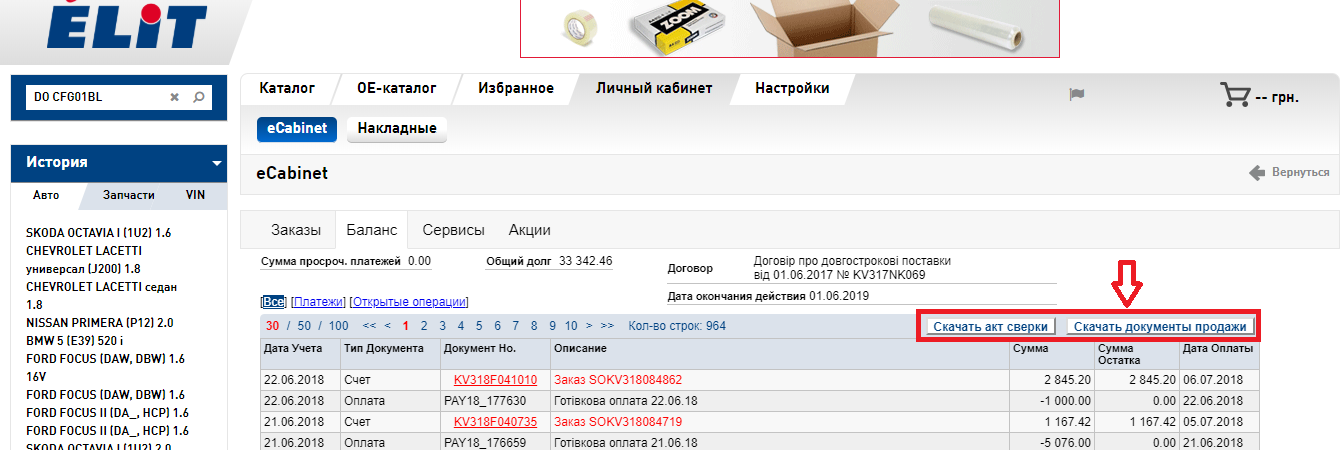
Task: Click the flag icon near cart
Action: pos(1077,94)
